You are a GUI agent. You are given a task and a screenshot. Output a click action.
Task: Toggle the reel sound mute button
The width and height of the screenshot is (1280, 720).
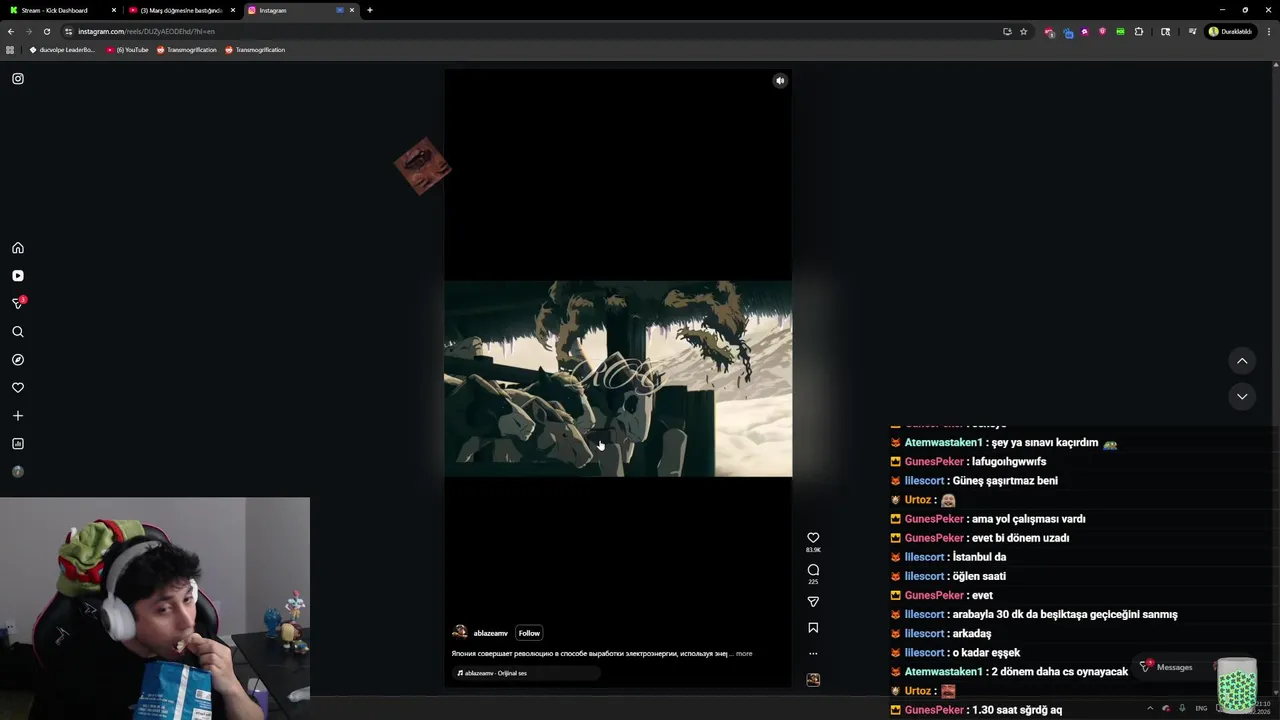pos(780,81)
